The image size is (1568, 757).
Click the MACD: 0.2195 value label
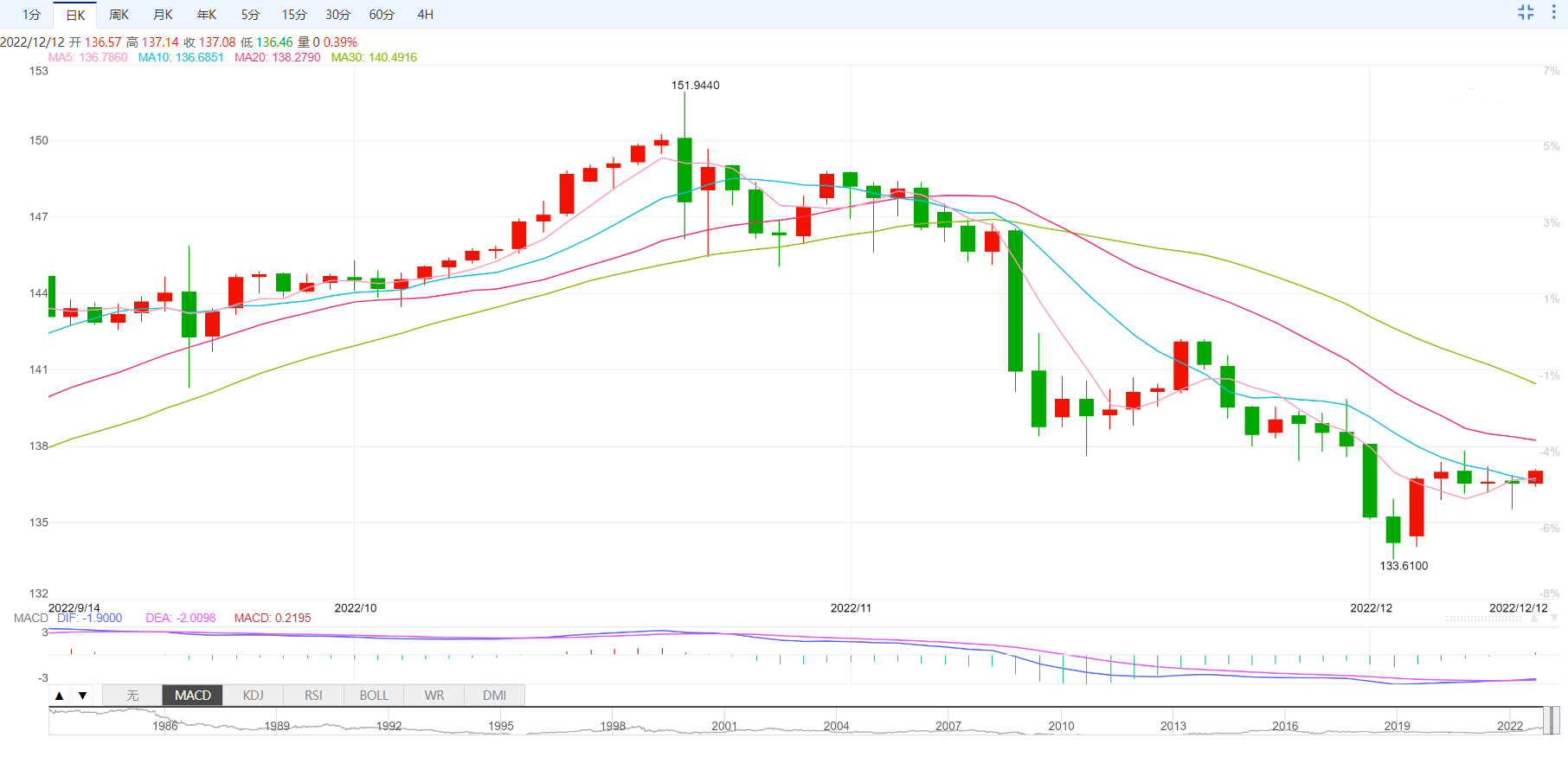pyautogui.click(x=273, y=618)
